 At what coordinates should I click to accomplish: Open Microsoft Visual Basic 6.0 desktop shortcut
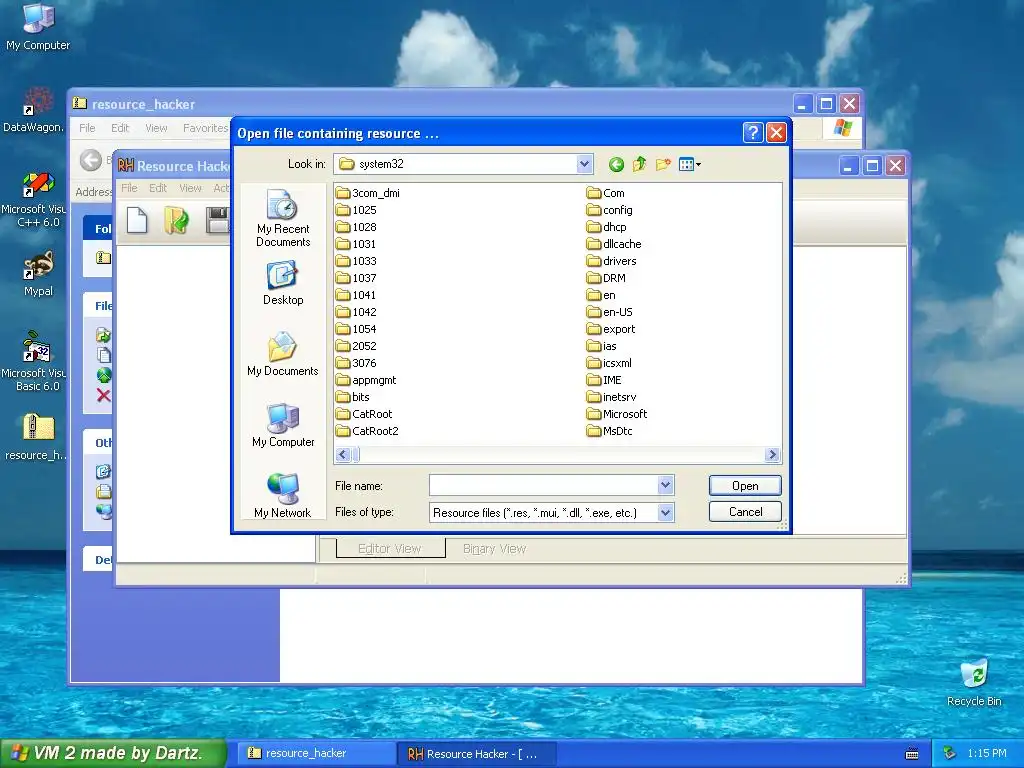point(34,361)
